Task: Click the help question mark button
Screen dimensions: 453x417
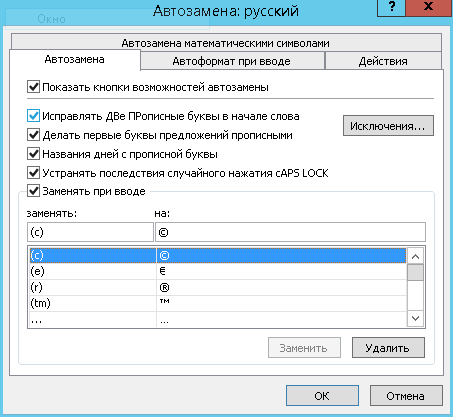Action: tap(391, 8)
